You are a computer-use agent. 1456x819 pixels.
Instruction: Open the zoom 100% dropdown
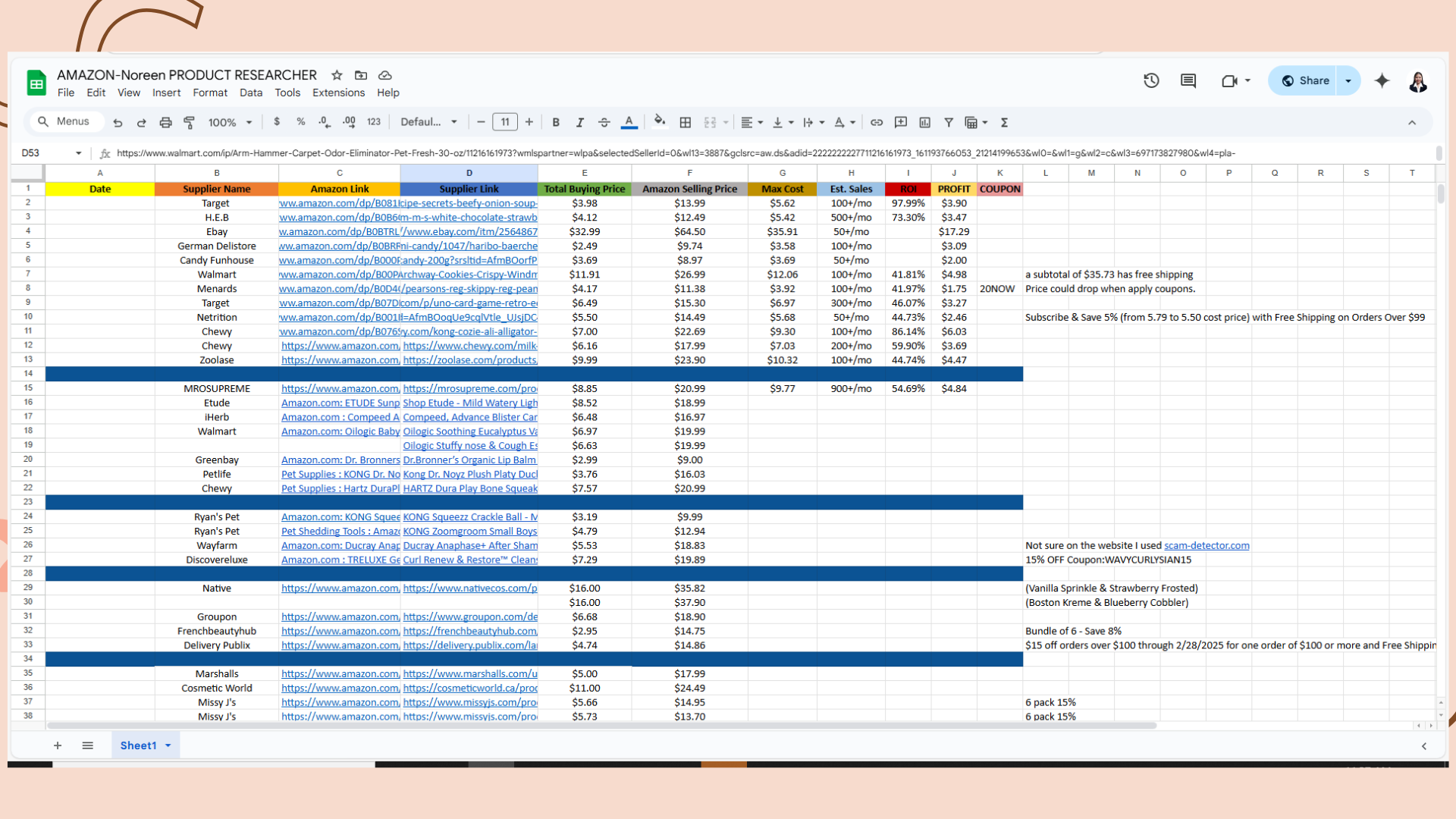(230, 122)
